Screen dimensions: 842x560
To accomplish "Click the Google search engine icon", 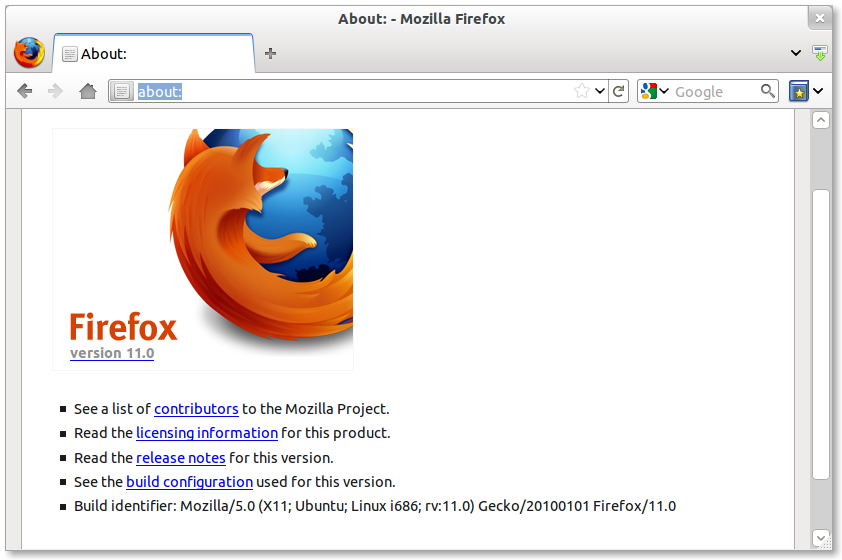I will tap(649, 91).
